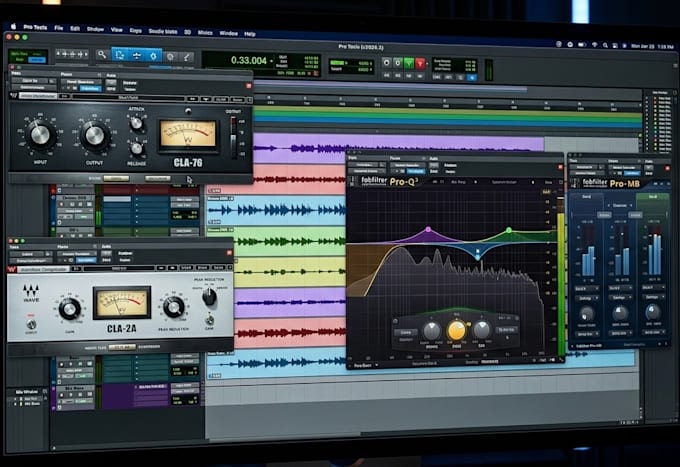
Task: Select the Zoomer magnifier tool
Action: pos(101,55)
